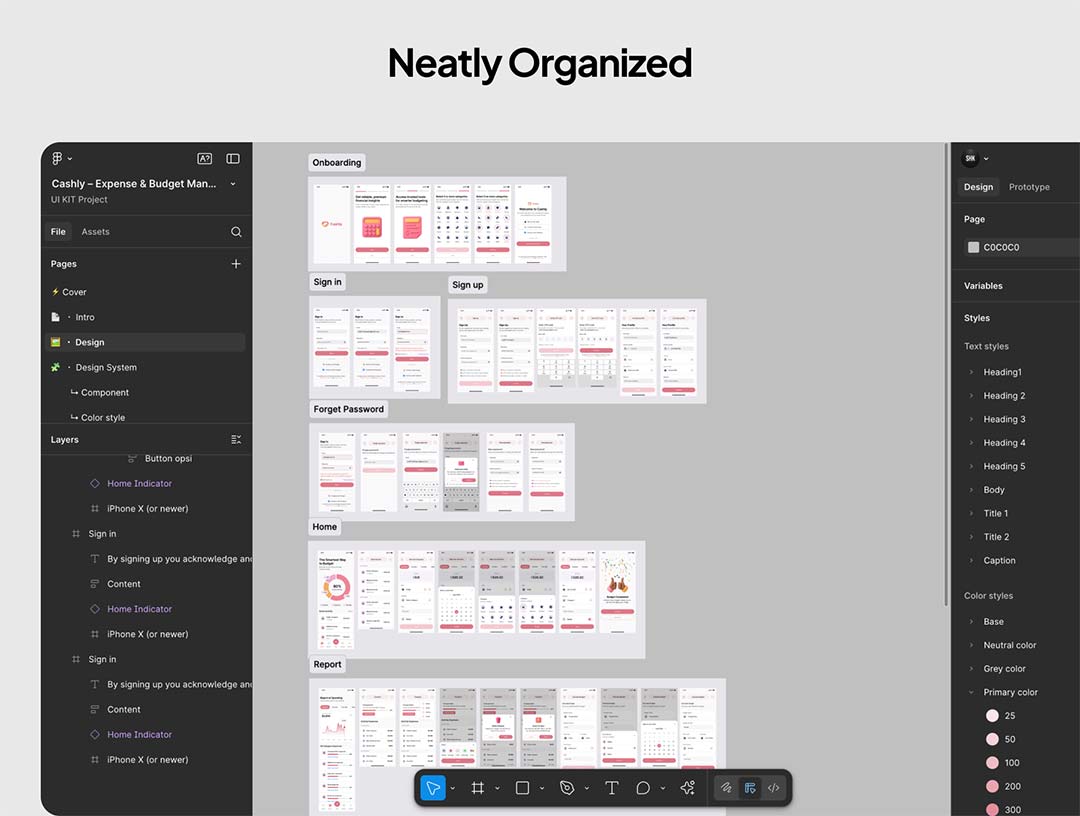Collapse the Primary color group
The height and width of the screenshot is (816, 1080).
coord(971,692)
